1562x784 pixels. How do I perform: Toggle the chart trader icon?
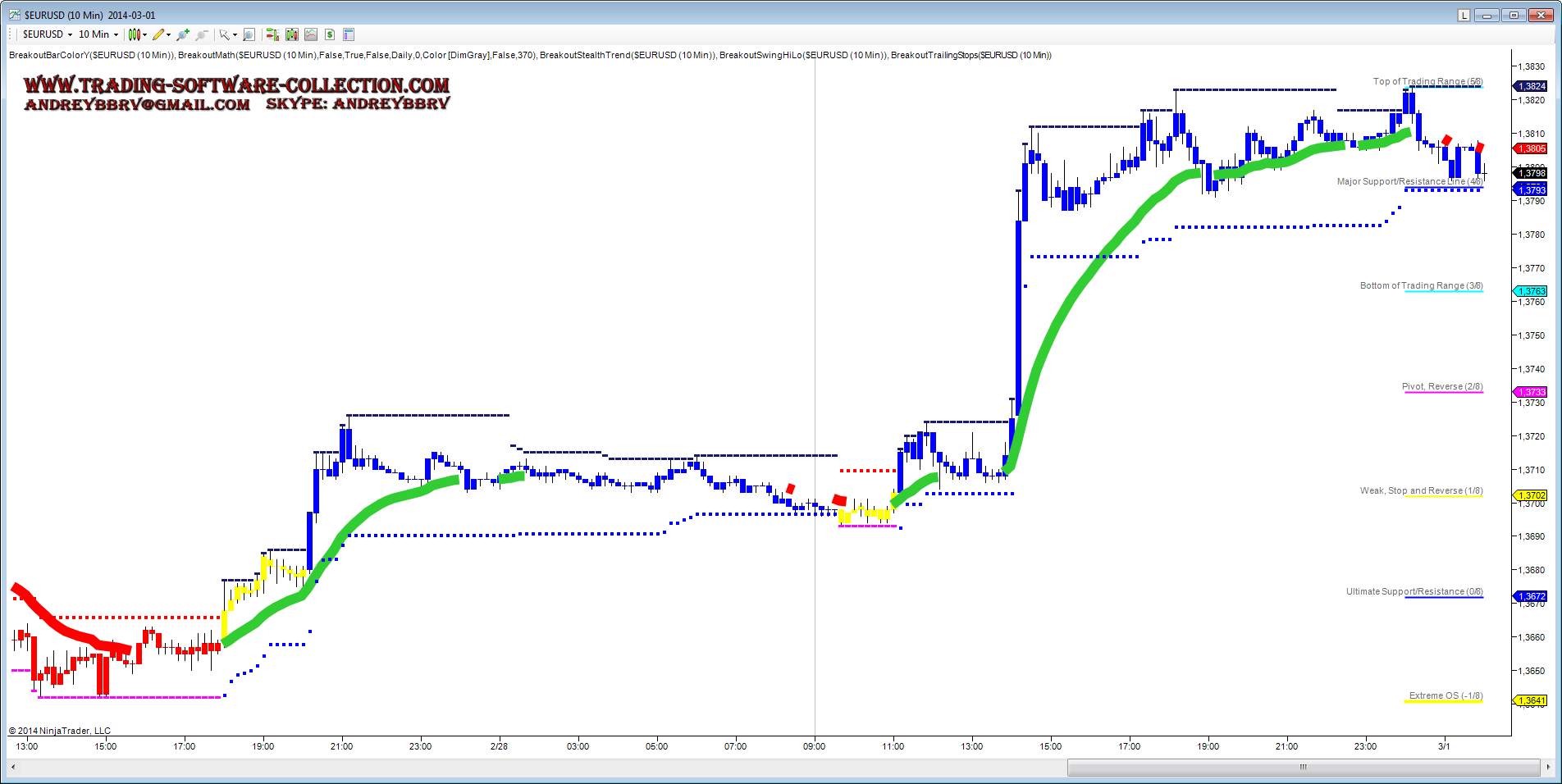[x=272, y=34]
